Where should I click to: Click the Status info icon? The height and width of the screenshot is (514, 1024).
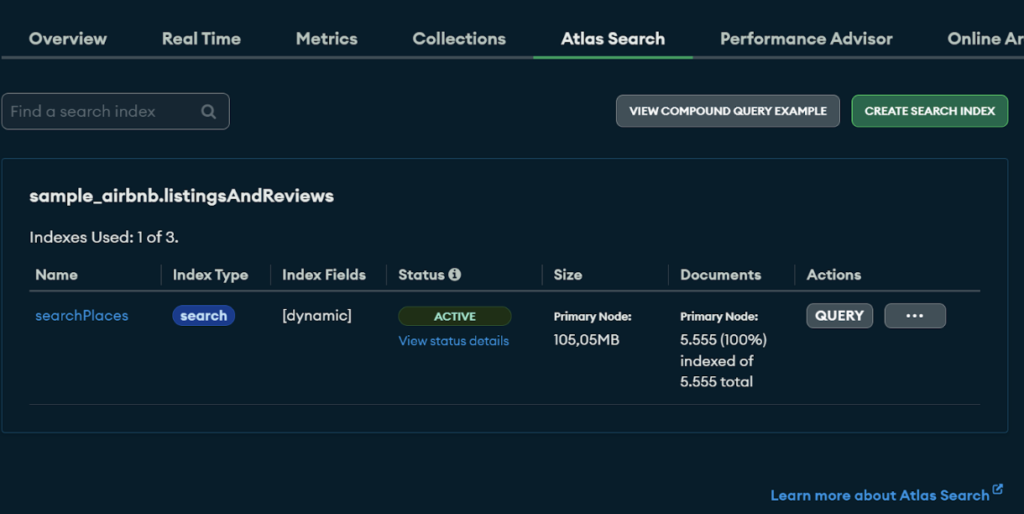[455, 274]
